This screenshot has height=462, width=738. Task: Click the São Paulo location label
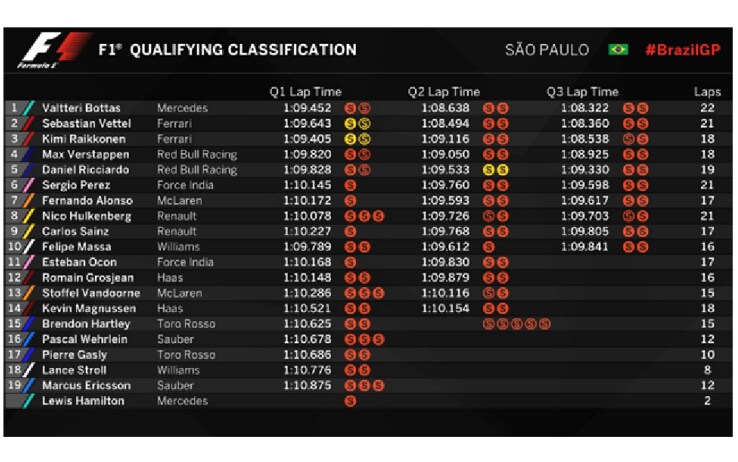[547, 49]
